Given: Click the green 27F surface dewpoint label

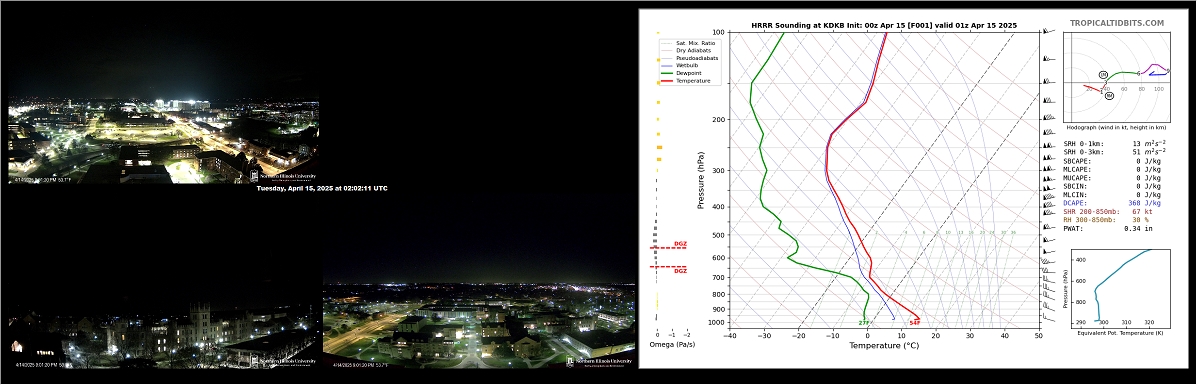Looking at the screenshot, I should tap(864, 323).
